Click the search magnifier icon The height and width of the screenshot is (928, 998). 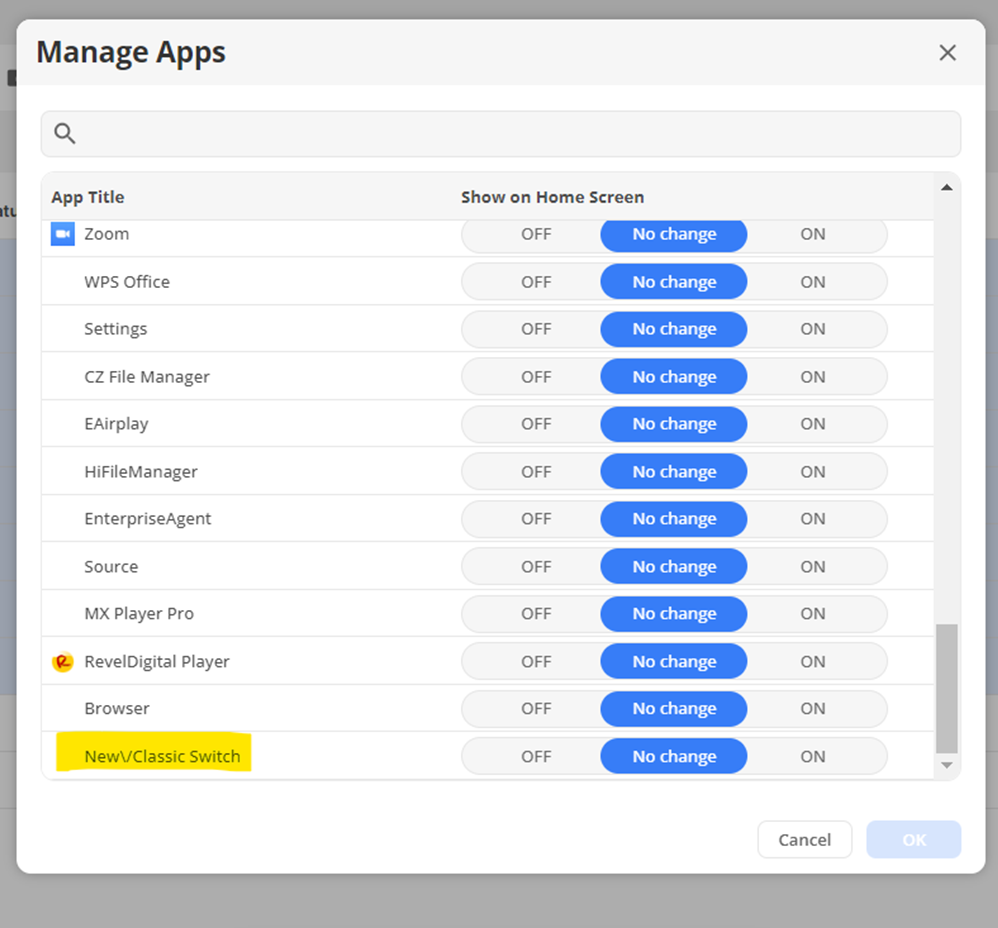click(x=64, y=134)
